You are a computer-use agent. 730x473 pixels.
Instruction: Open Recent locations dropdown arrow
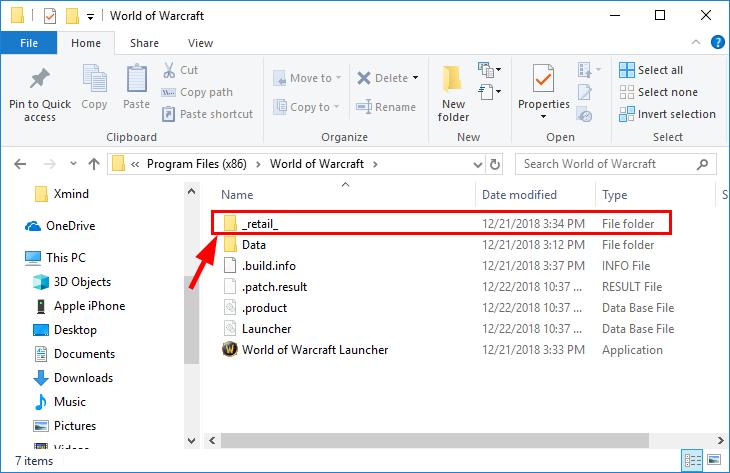(73, 163)
